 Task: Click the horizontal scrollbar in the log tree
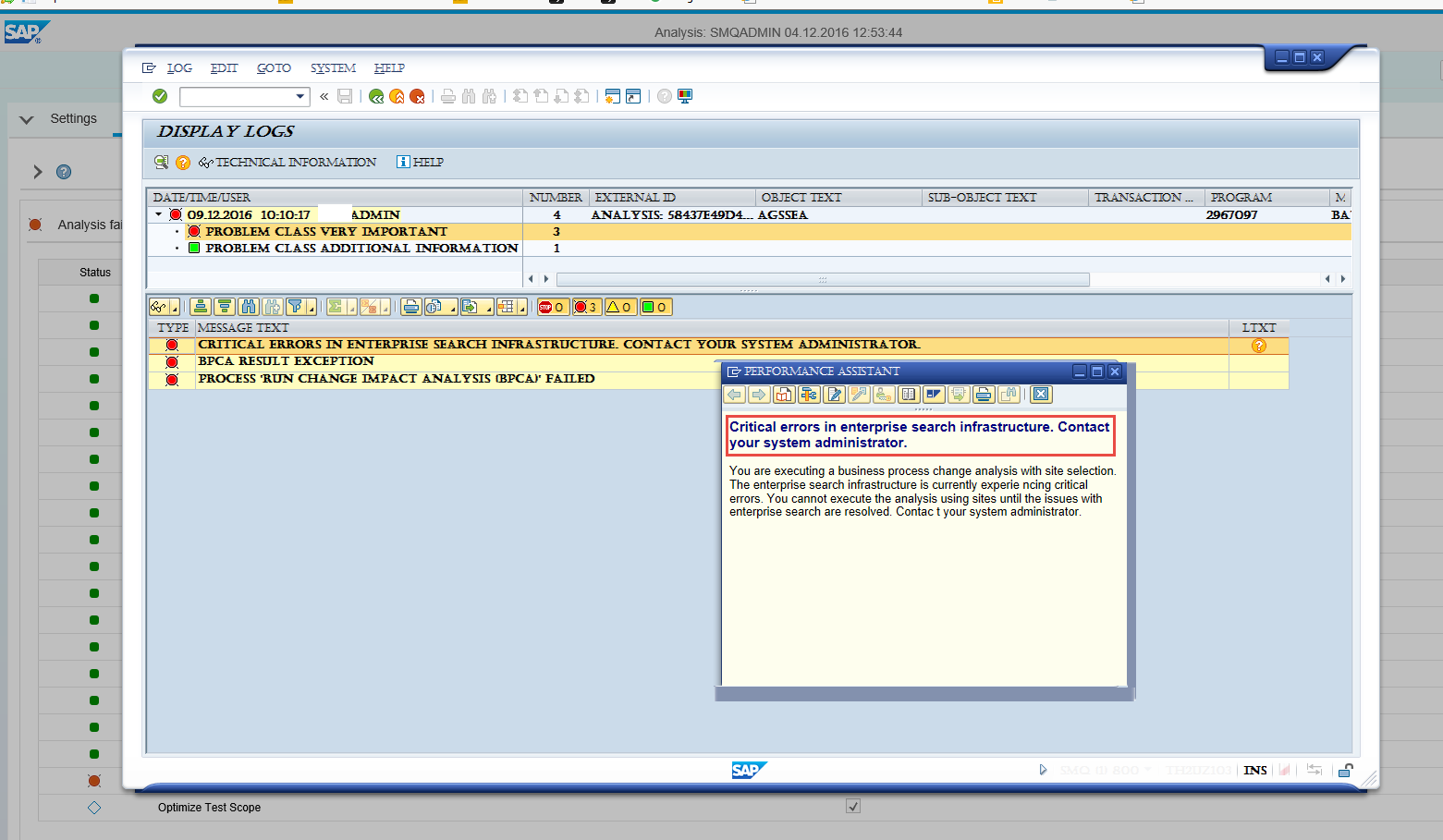pos(823,279)
